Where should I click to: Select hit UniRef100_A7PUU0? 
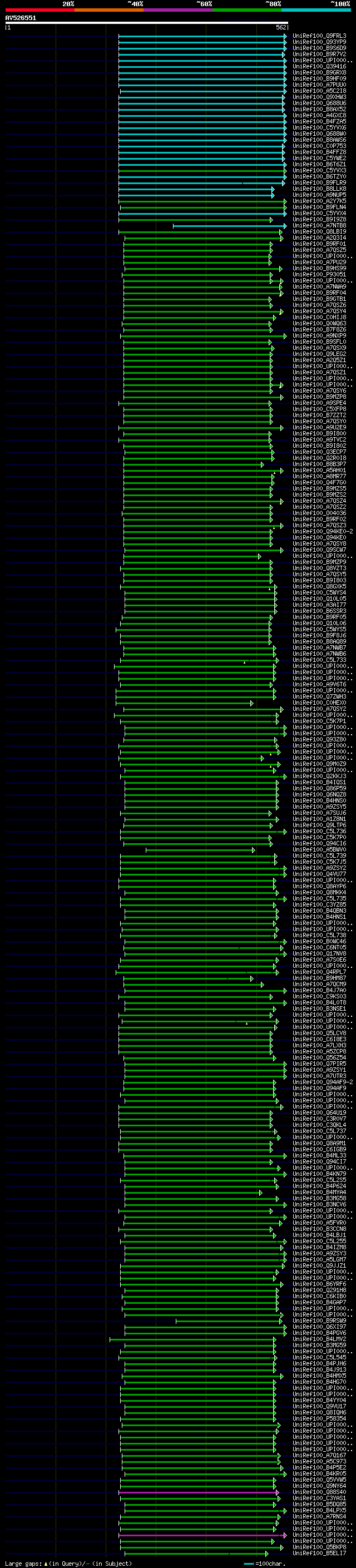(319, 85)
